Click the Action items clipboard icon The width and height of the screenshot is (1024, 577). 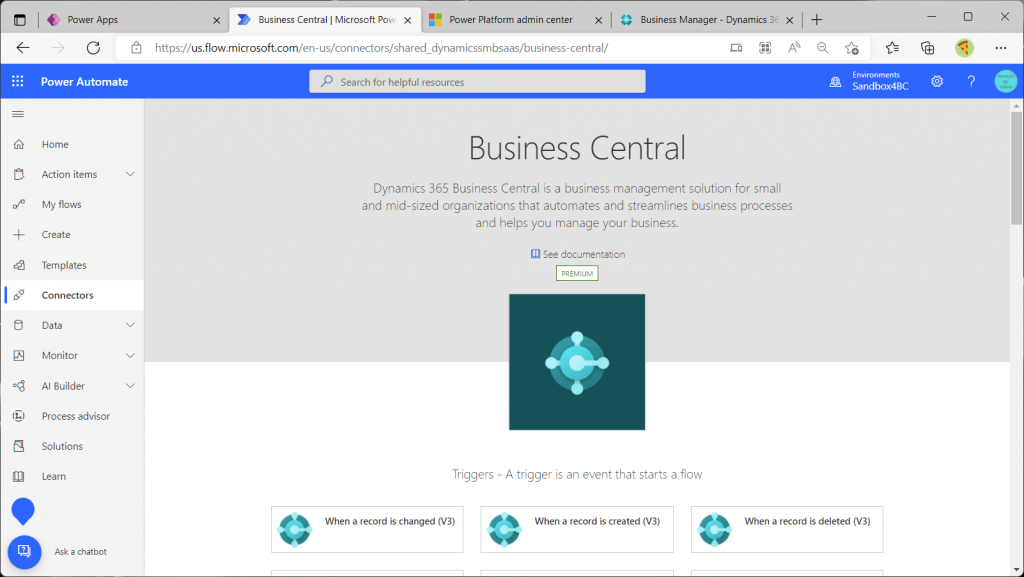[x=19, y=174]
